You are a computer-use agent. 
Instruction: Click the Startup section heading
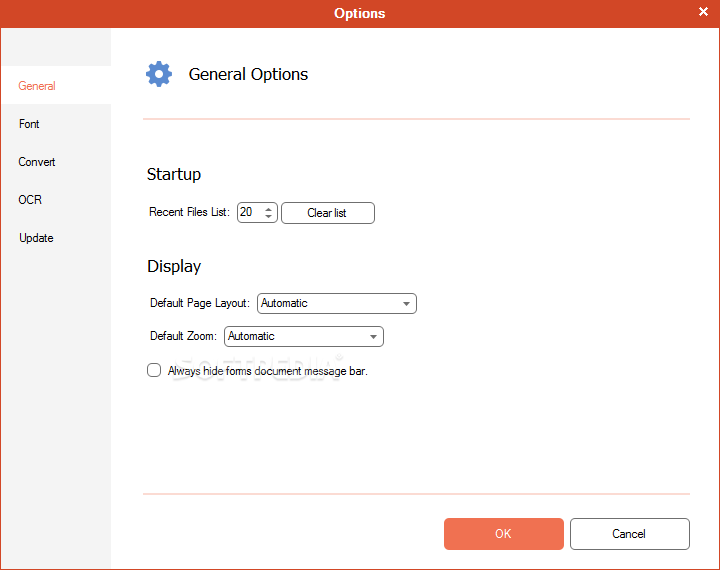174,175
